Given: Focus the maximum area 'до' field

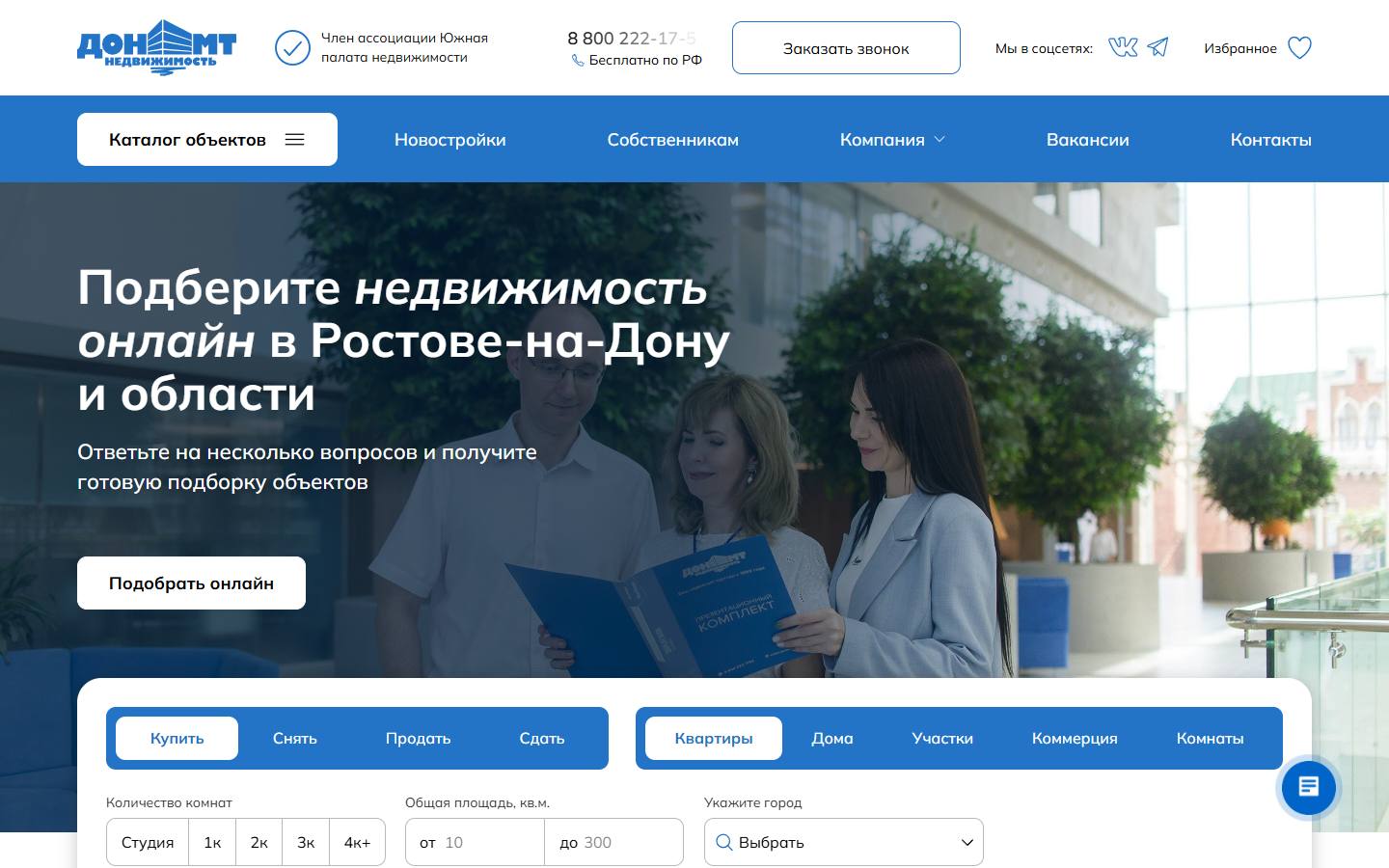Looking at the screenshot, I should click(x=613, y=842).
